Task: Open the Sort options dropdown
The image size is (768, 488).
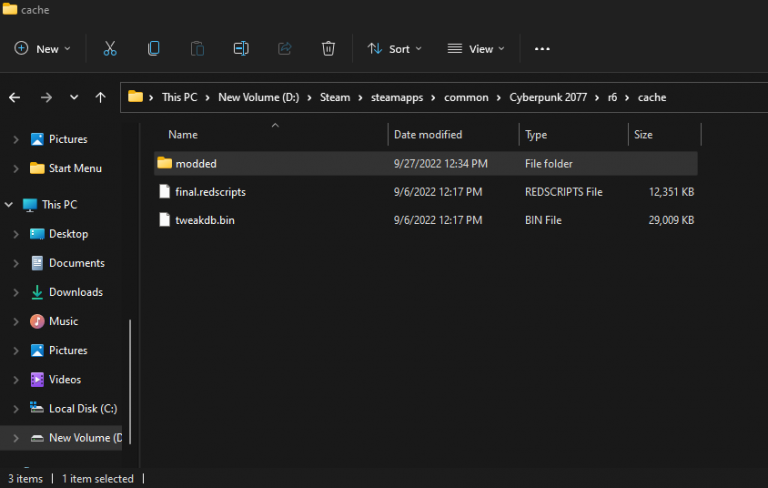Action: 395,48
